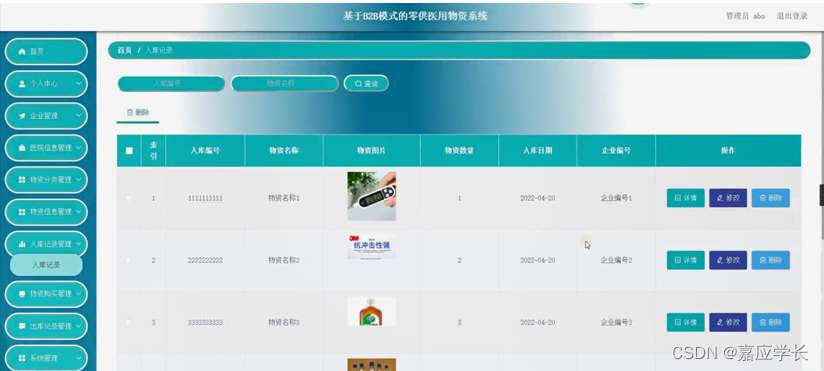824x371 pixels.
Task: Check the checkbox for row 3333333333
Action: tap(129, 322)
